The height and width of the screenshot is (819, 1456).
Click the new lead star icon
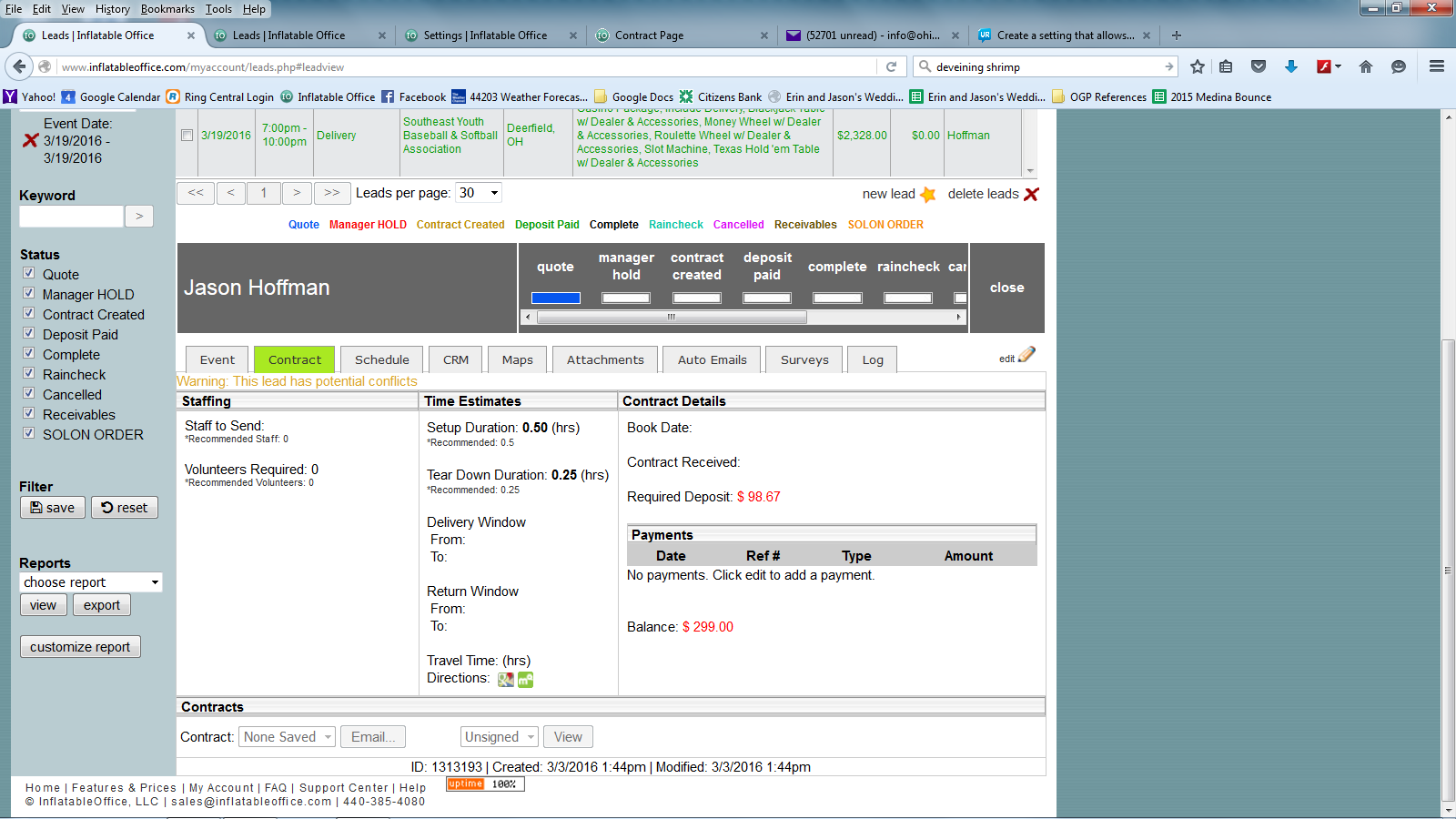click(928, 194)
